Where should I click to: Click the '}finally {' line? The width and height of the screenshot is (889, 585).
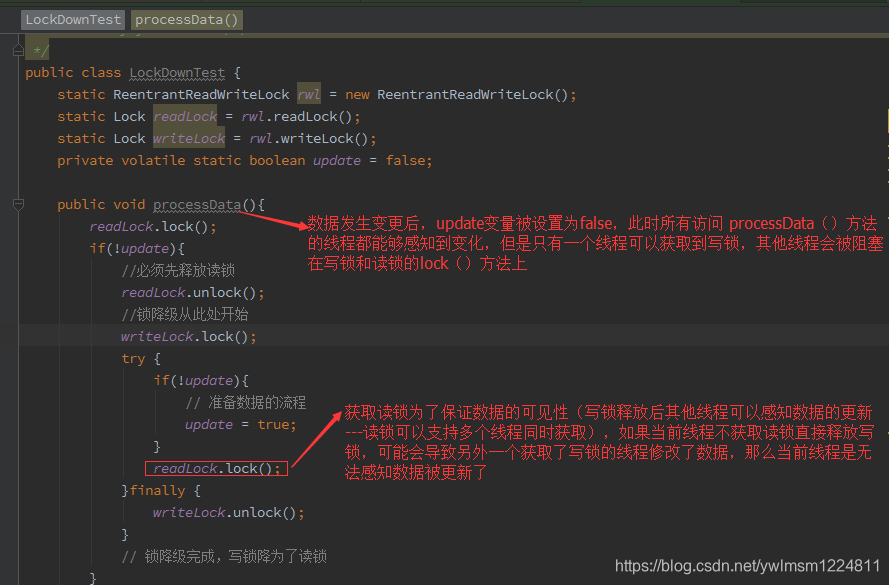coord(161,490)
